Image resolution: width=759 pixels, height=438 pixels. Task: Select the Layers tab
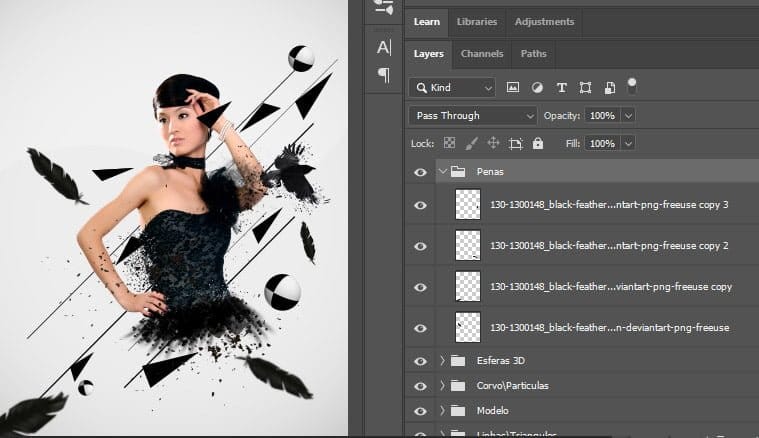[x=428, y=54]
